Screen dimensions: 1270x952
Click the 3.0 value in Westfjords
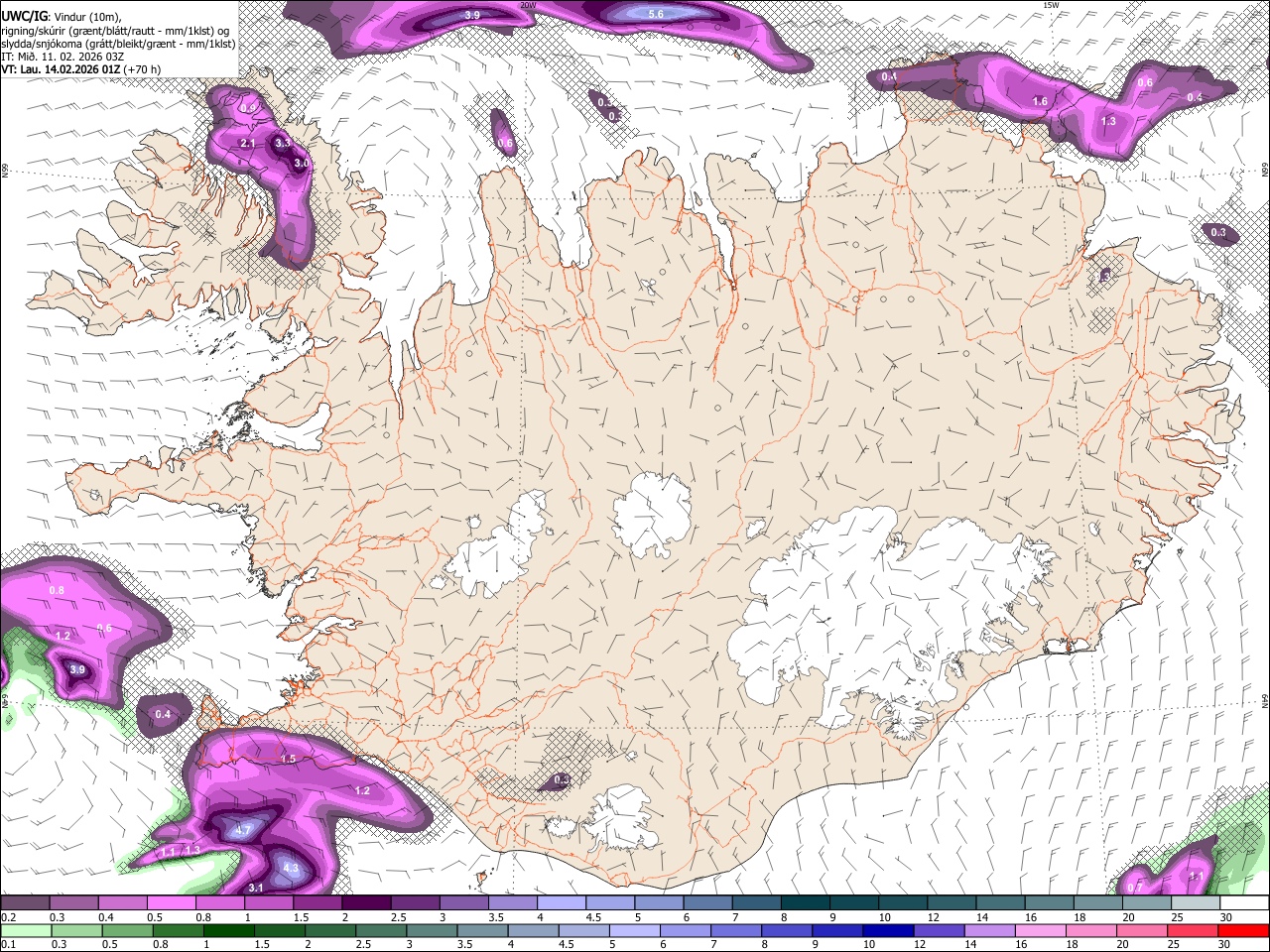point(301,164)
